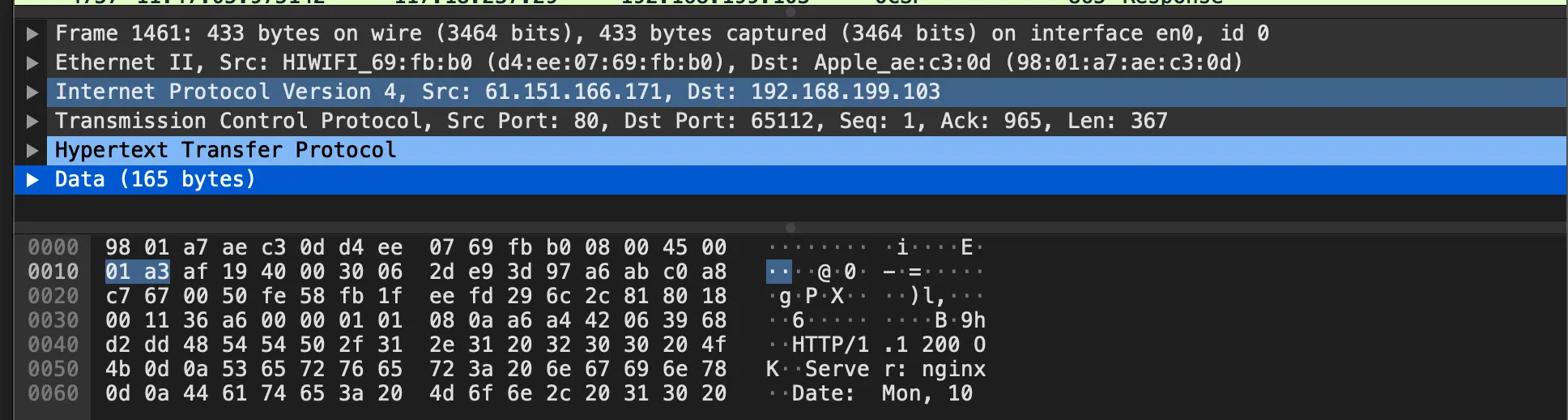
Task: Expand the Hypertext Transfer Protocol node
Action: [x=32, y=151]
